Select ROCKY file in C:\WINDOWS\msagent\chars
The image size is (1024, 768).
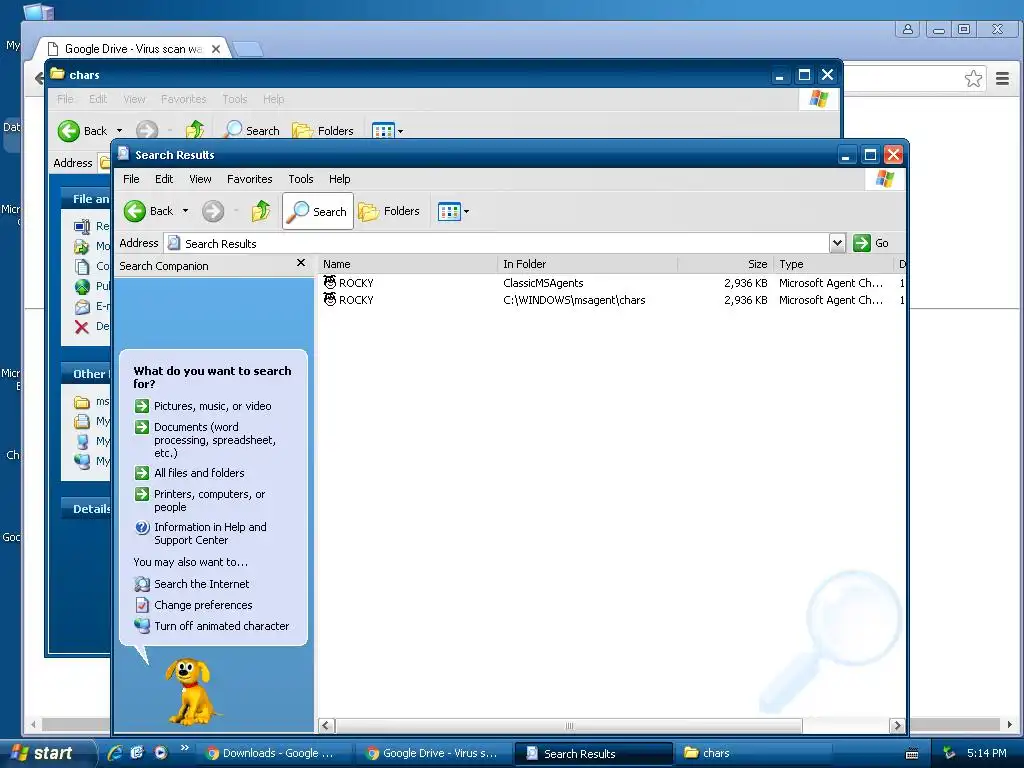pos(349,300)
